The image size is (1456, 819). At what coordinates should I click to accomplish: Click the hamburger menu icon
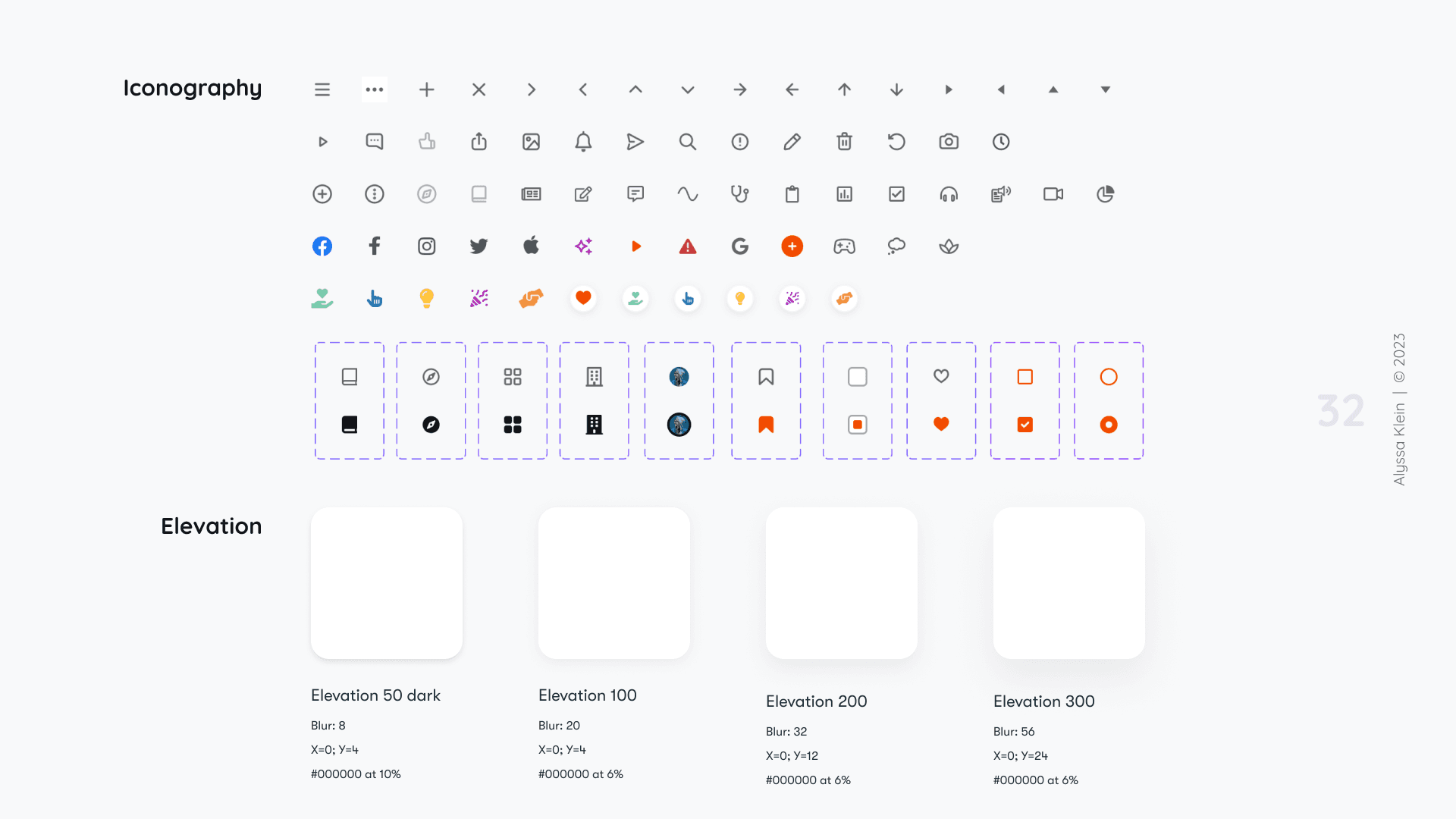point(322,89)
